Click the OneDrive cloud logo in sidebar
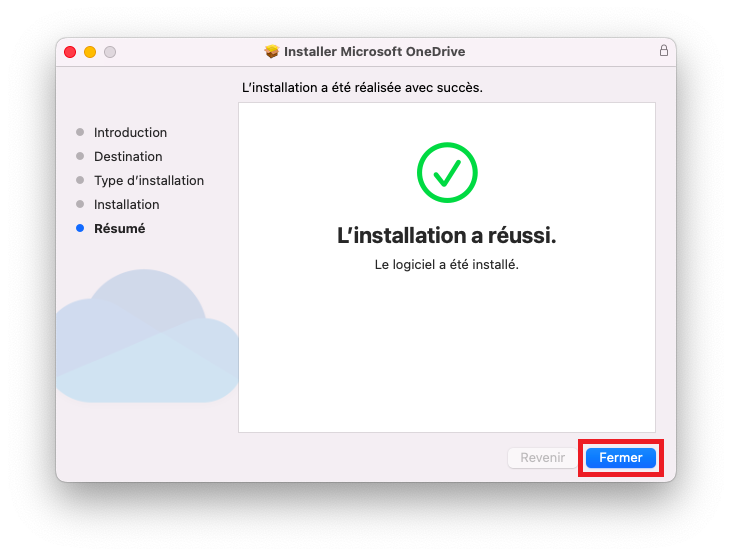The image size is (732, 556). click(x=147, y=336)
